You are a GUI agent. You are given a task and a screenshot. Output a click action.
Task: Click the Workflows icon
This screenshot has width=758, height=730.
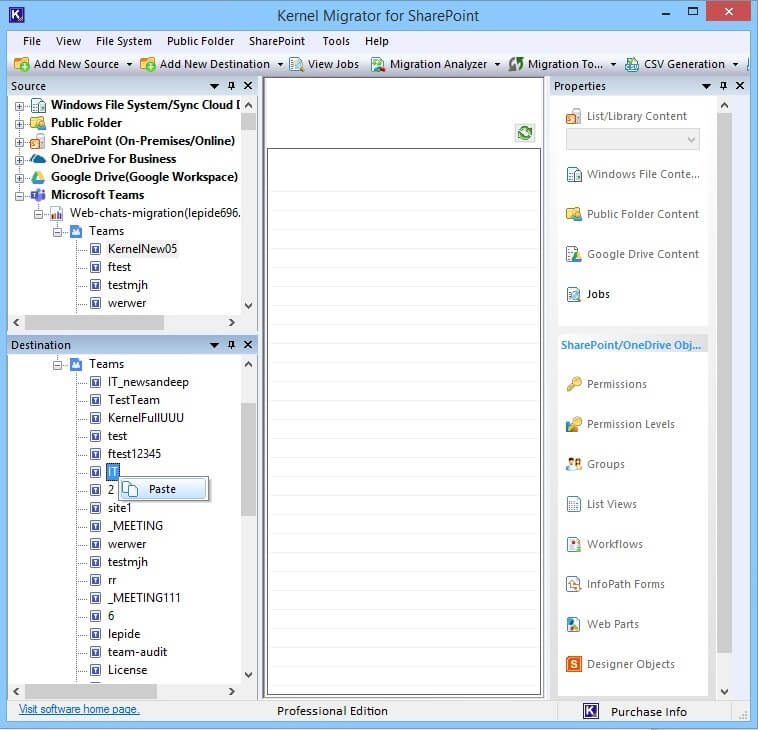pyautogui.click(x=574, y=544)
